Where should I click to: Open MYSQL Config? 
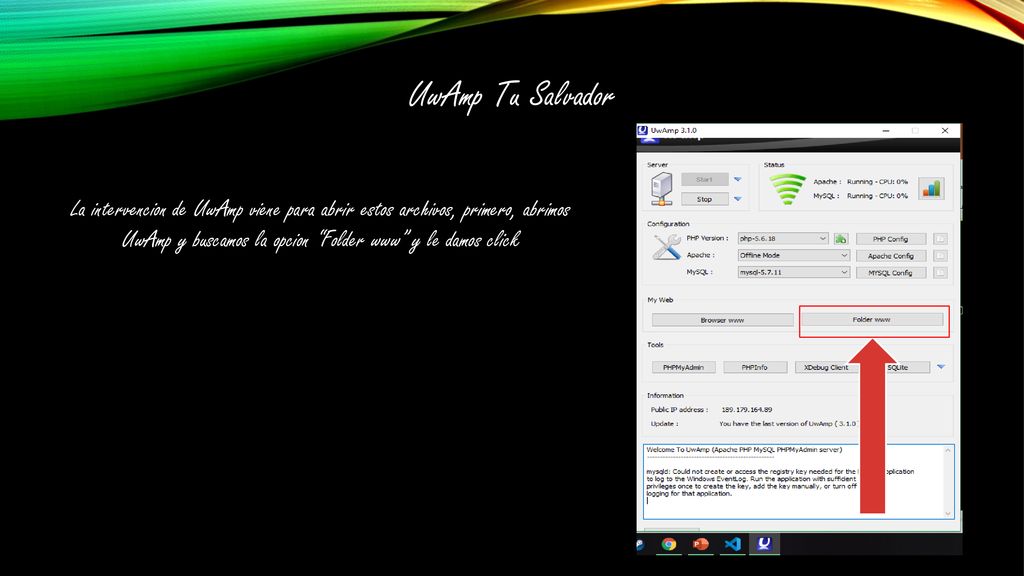[x=891, y=273]
